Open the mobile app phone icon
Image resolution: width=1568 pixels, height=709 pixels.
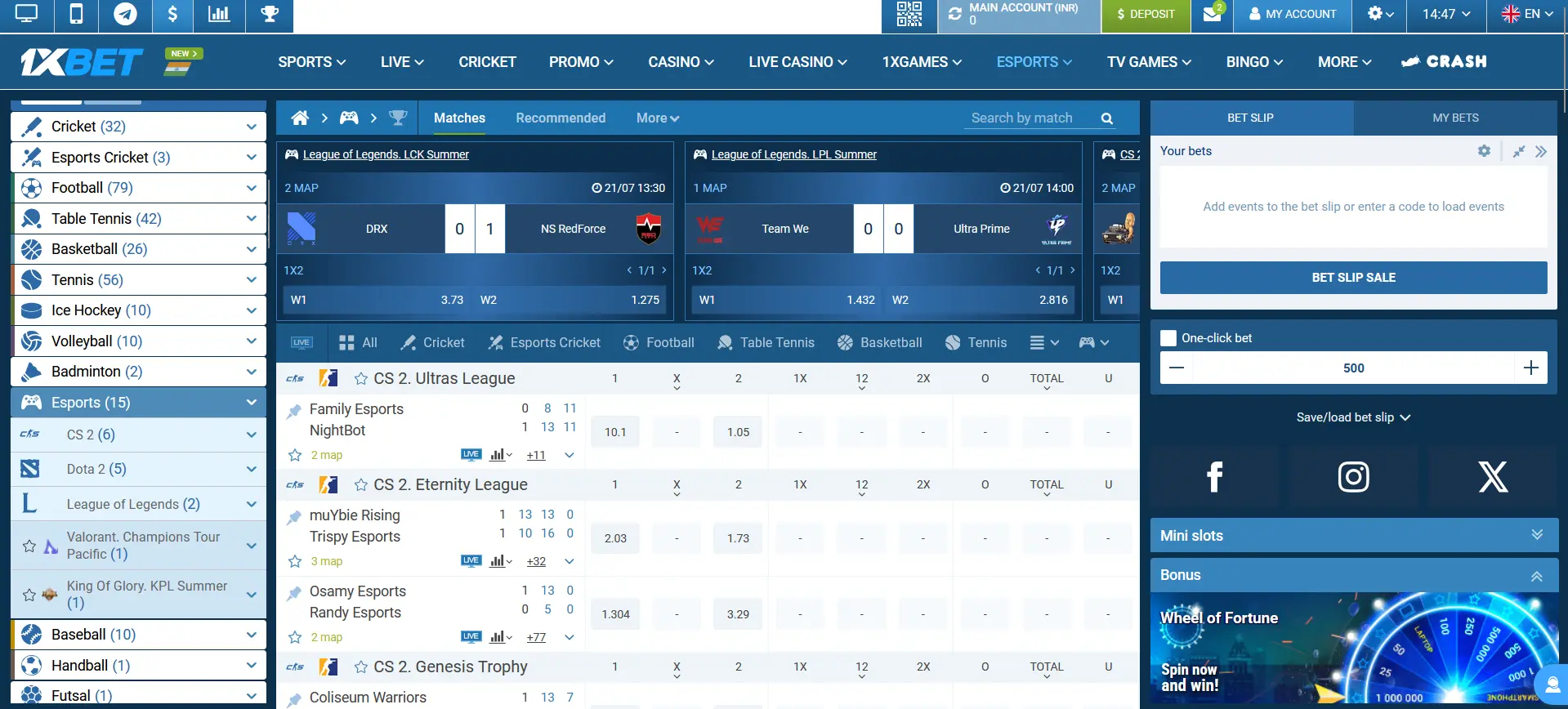coord(76,14)
